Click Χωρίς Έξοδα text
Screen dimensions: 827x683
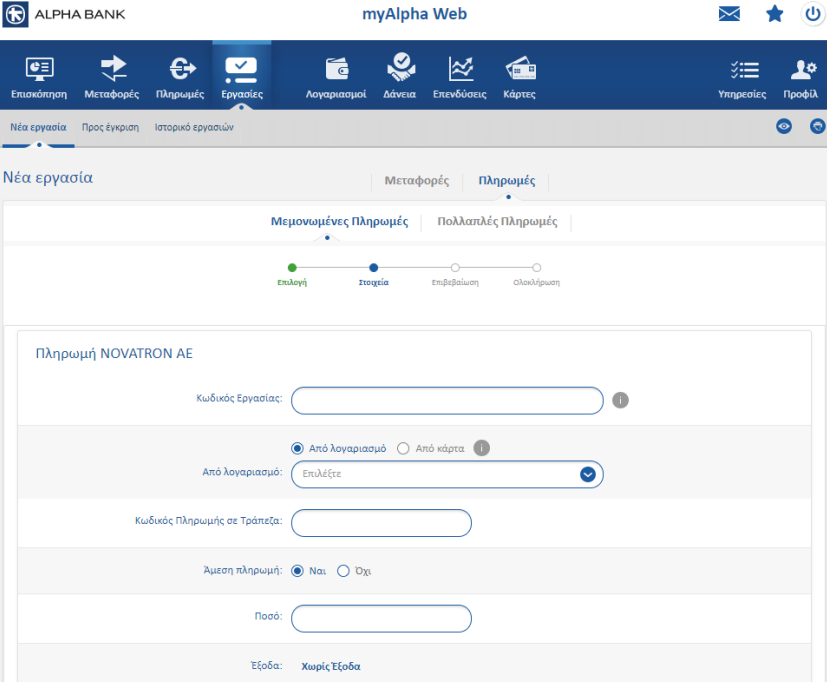point(331,666)
